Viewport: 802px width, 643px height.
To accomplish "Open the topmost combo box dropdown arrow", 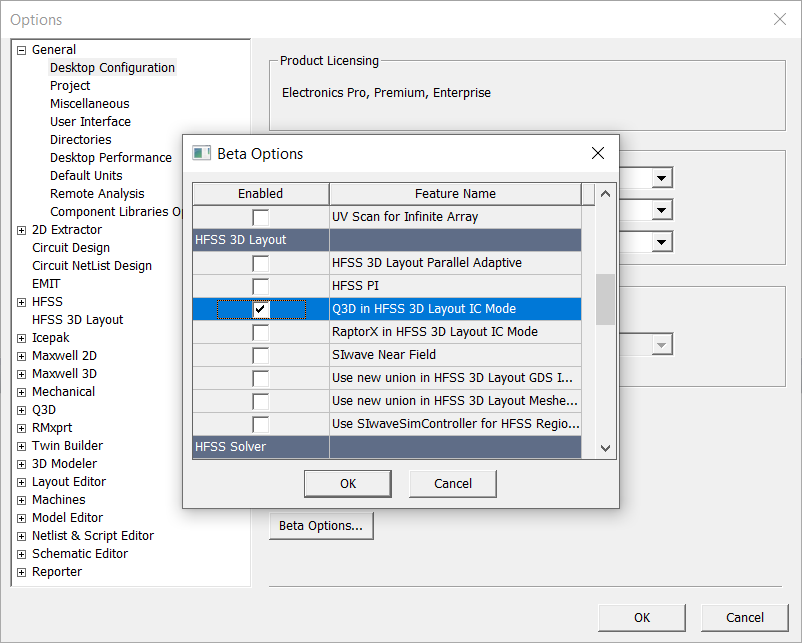I will 662,177.
